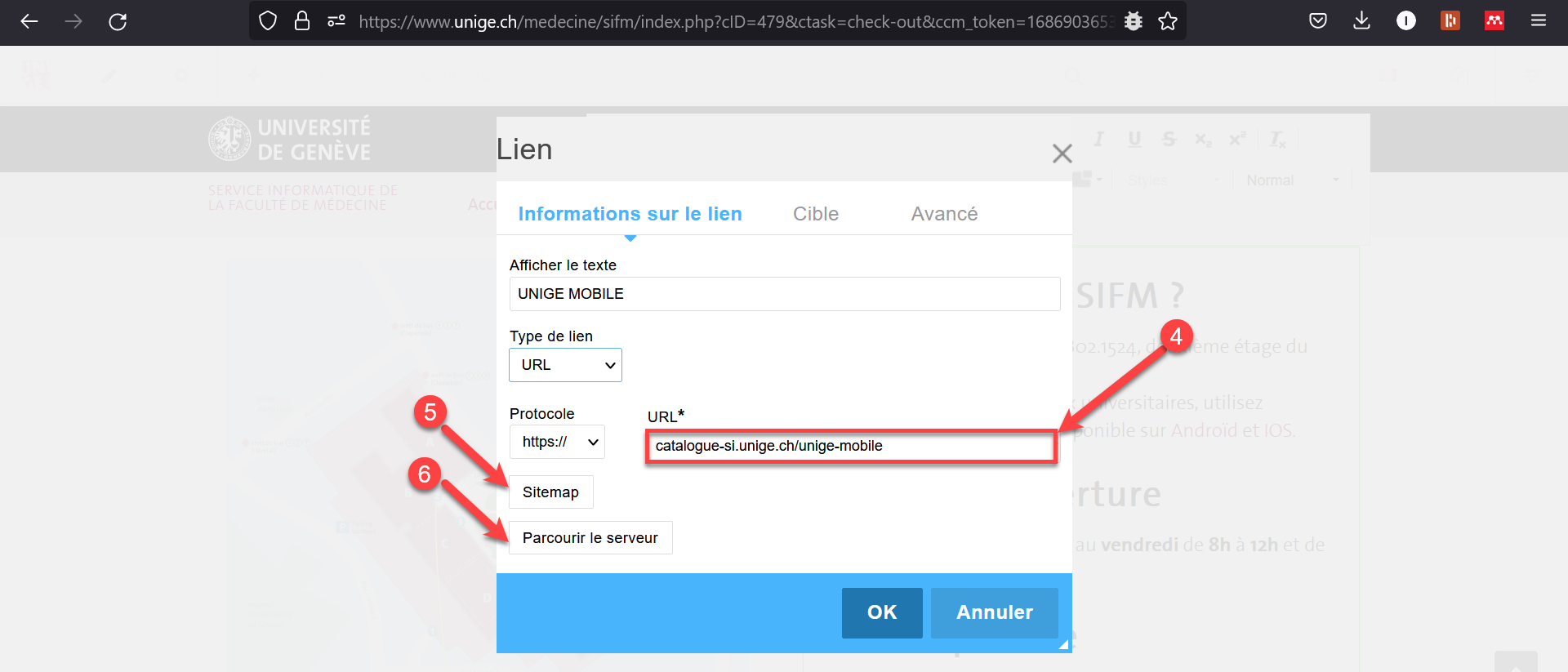Reload the current page

(x=118, y=21)
